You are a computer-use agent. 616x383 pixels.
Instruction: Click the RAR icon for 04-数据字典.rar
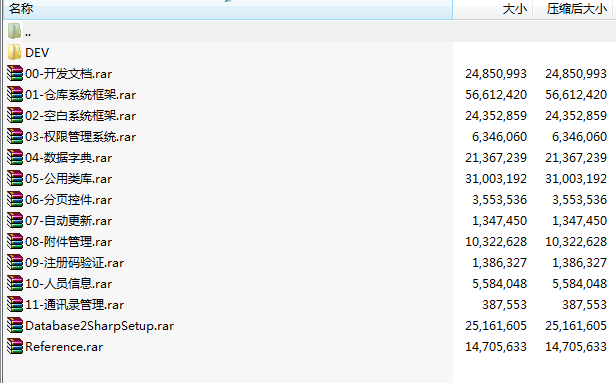[x=15, y=158]
